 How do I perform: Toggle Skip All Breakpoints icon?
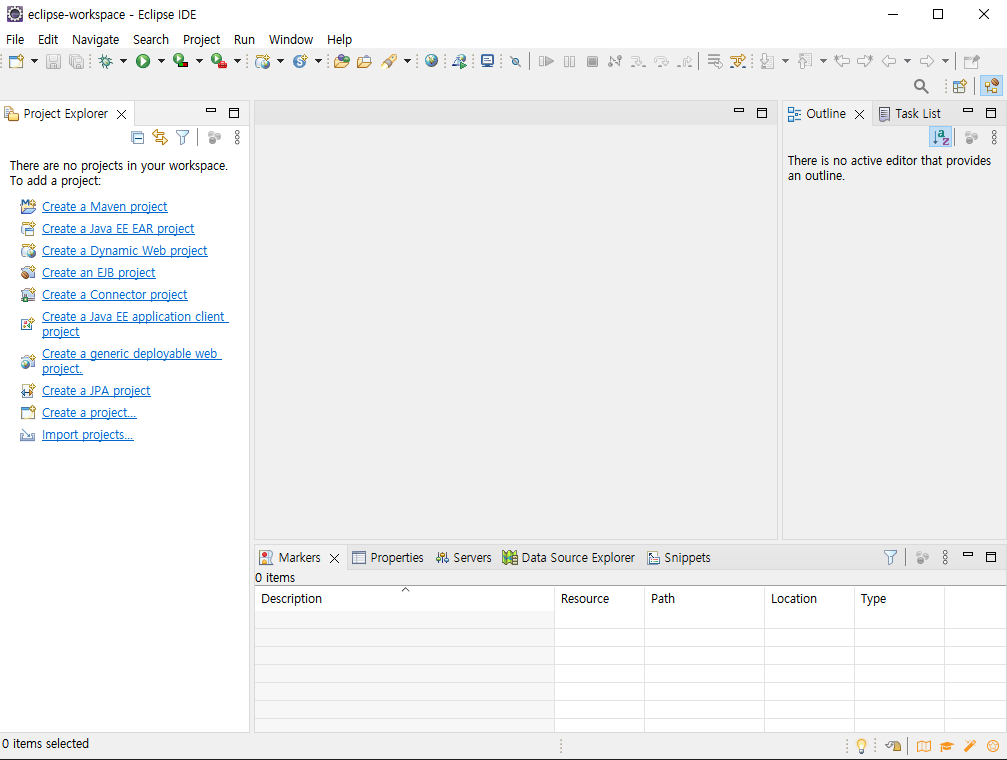point(515,61)
